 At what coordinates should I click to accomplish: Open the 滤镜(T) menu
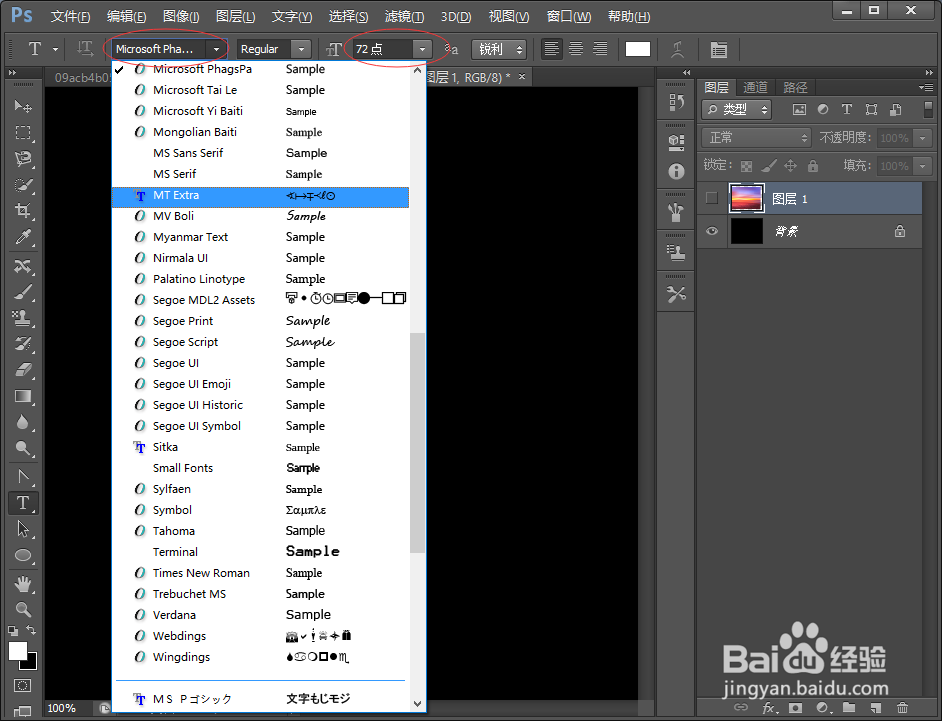tap(404, 17)
